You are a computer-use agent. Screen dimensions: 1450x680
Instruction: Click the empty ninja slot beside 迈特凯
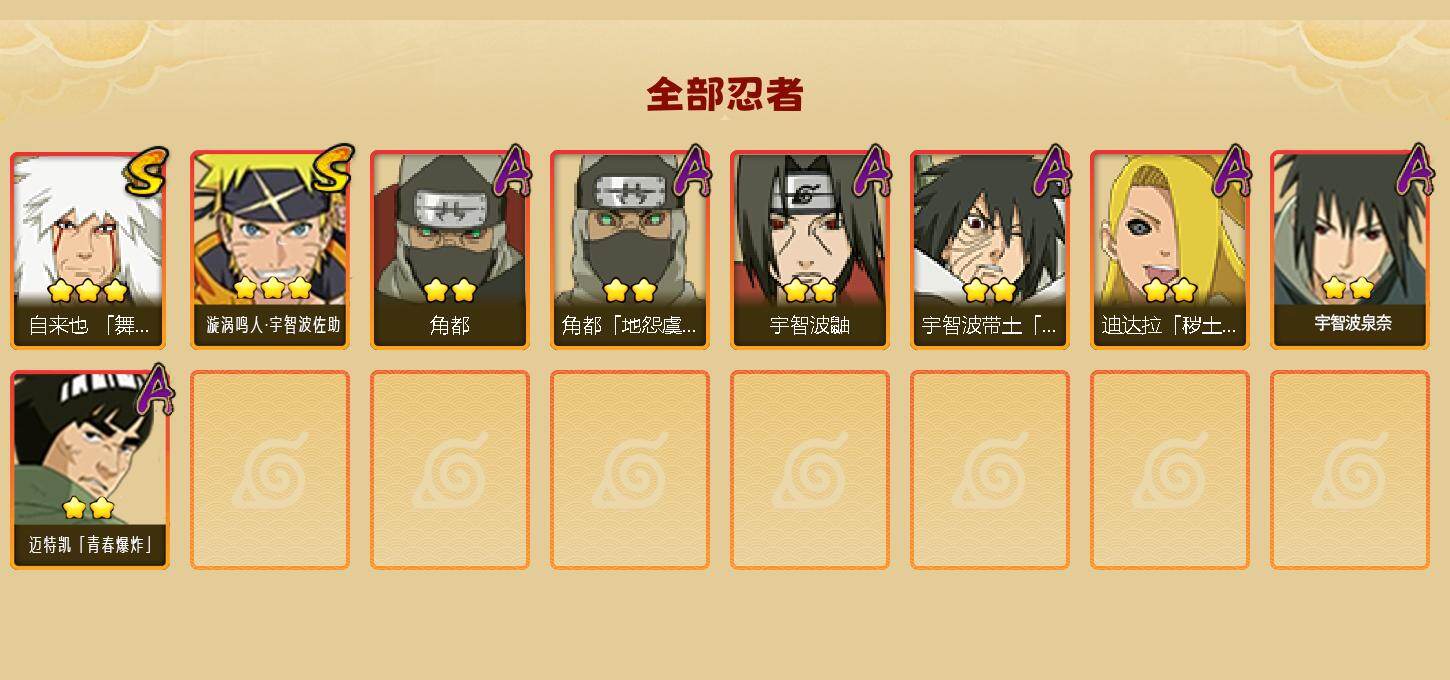click(270, 470)
